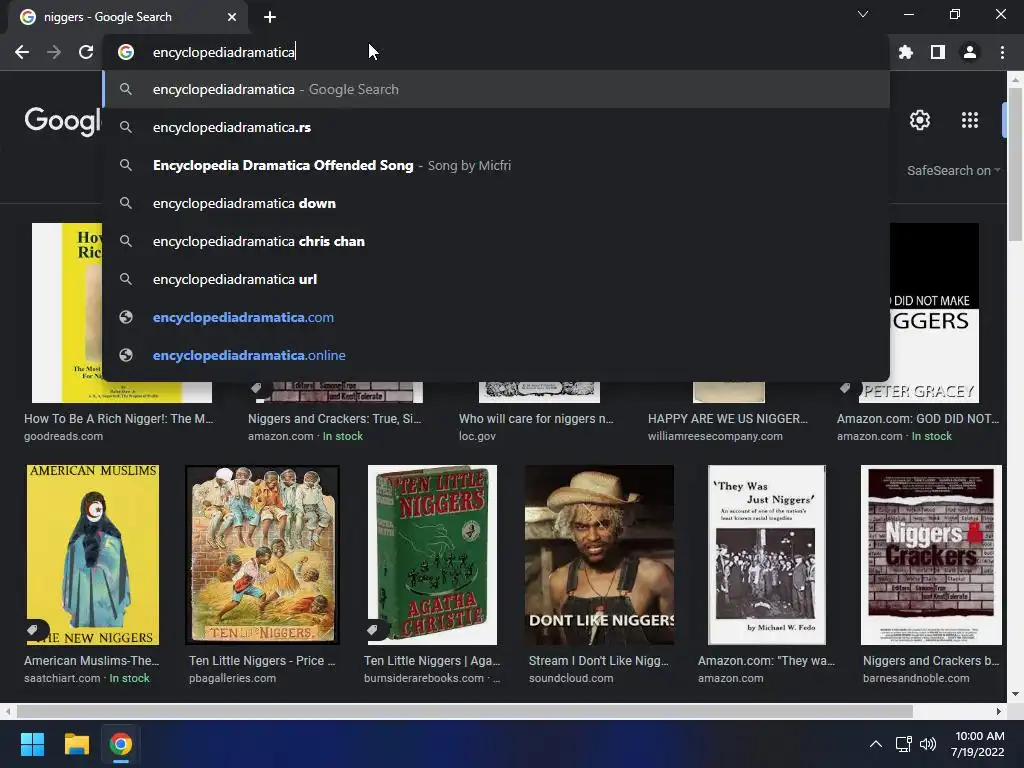Screen dimensions: 1024x768
Task: Open File Explorer from the taskbar
Action: pos(76,744)
